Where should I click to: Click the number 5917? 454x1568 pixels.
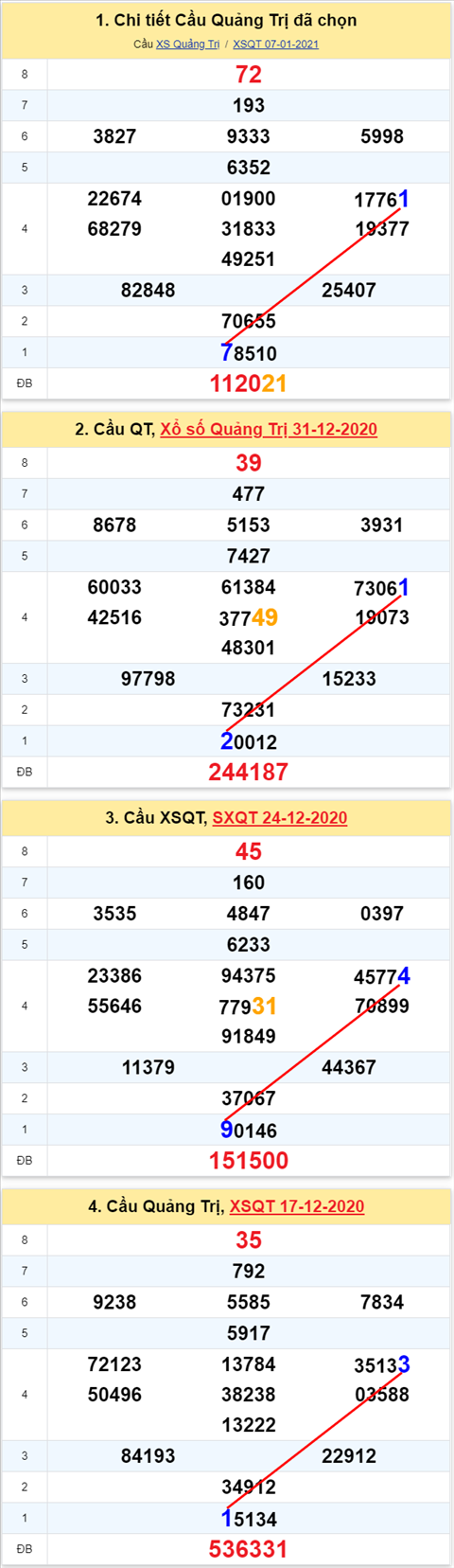pos(249,1333)
